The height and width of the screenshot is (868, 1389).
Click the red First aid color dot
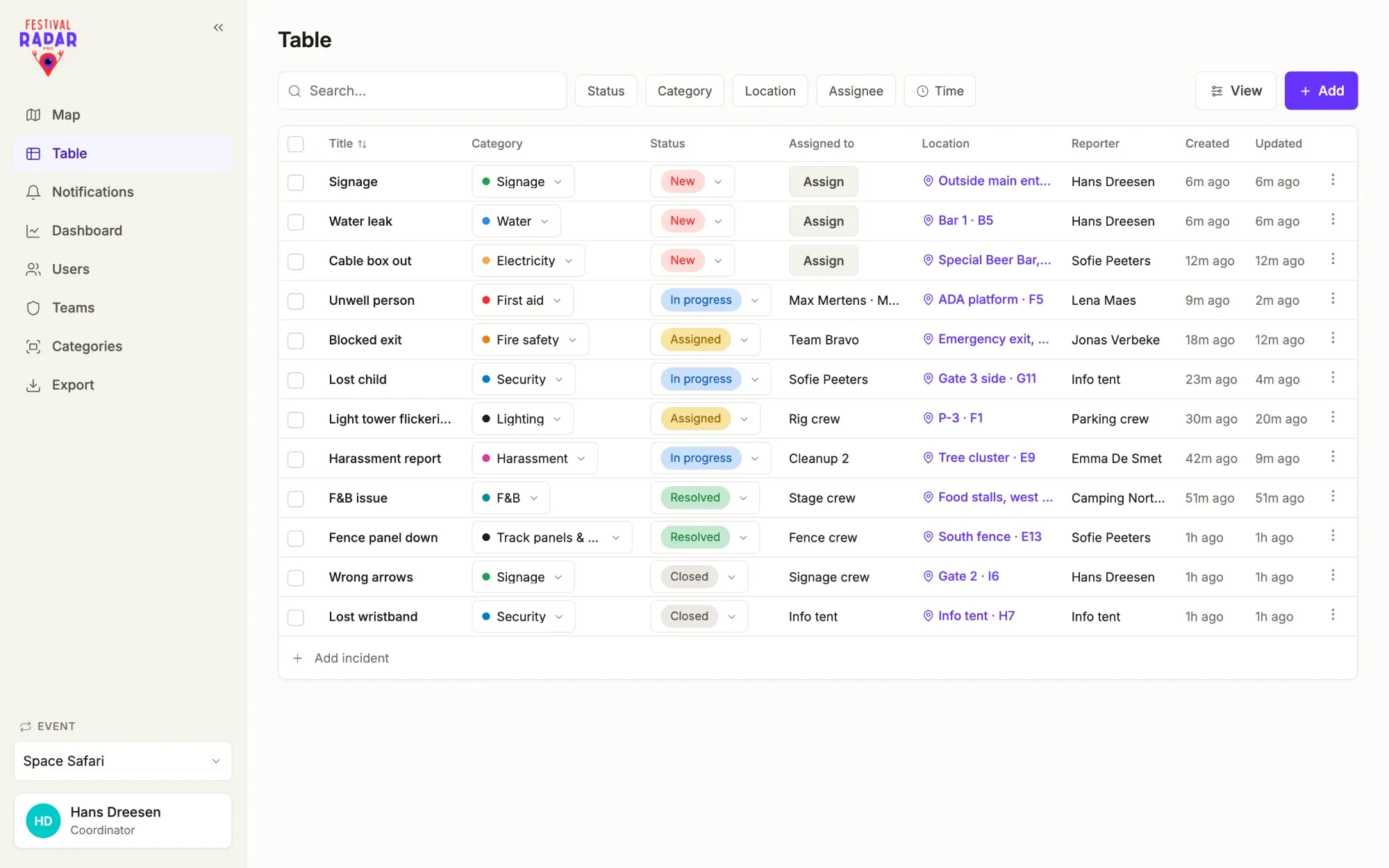(486, 300)
